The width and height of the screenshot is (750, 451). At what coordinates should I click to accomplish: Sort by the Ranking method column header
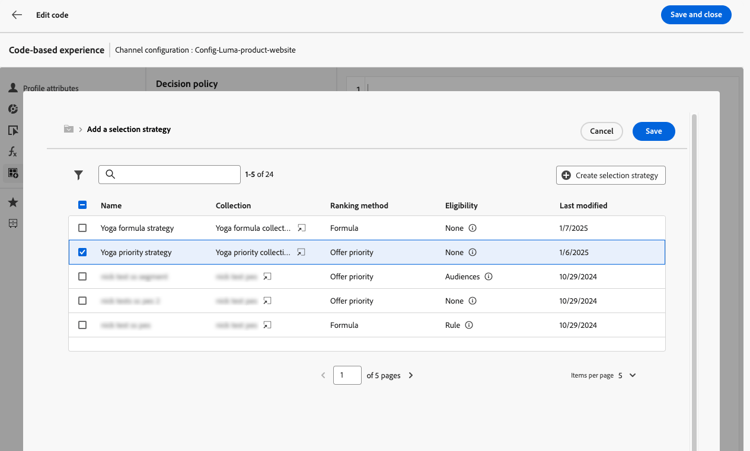tap(359, 206)
